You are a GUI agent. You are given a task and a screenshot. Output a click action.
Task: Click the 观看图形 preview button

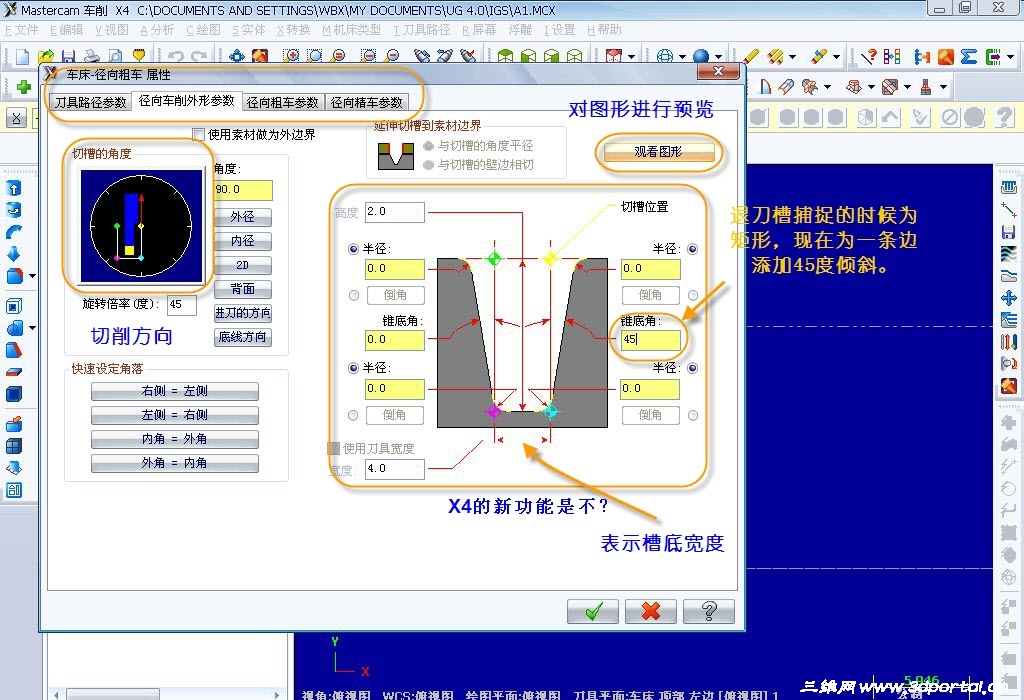pyautogui.click(x=658, y=151)
